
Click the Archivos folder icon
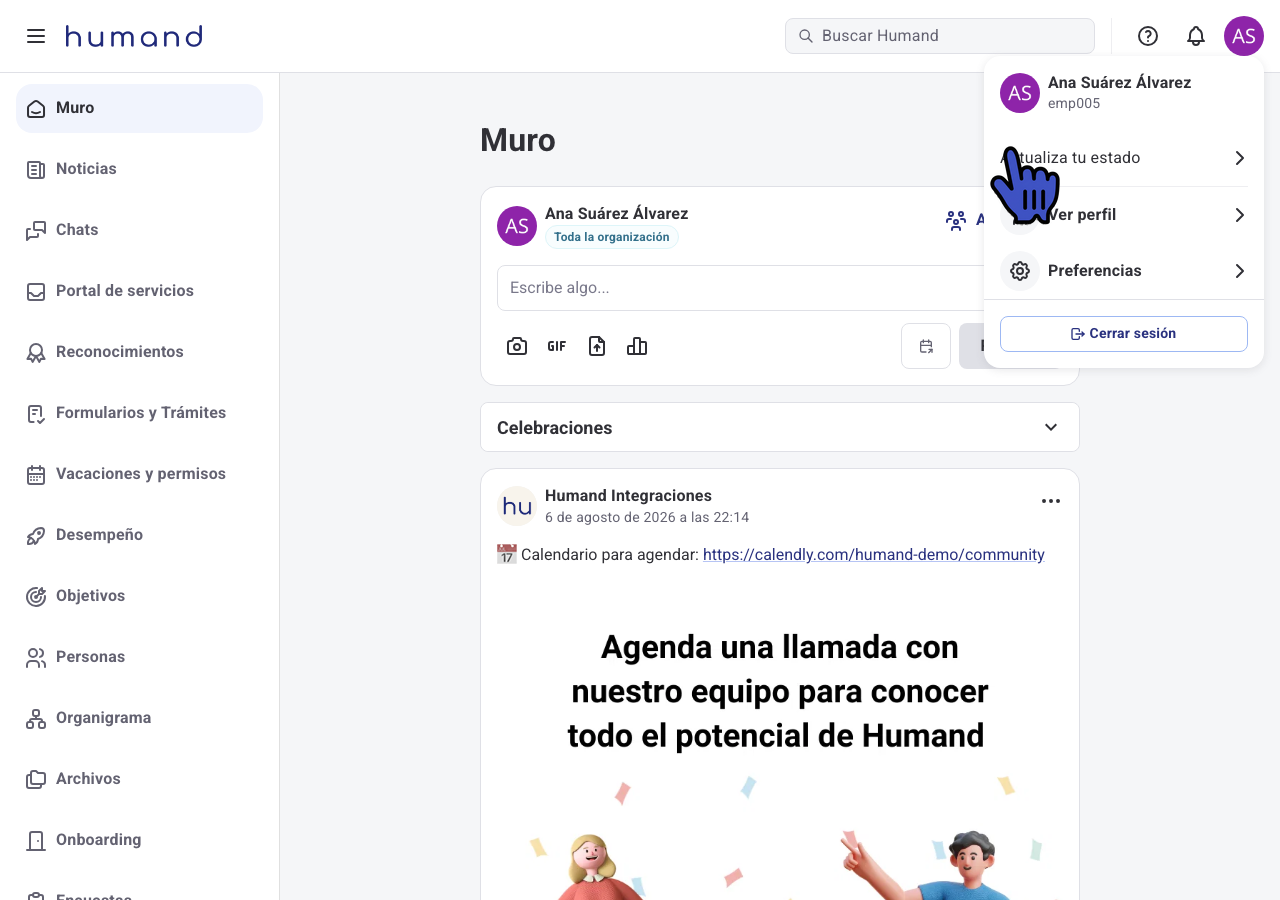(36, 779)
